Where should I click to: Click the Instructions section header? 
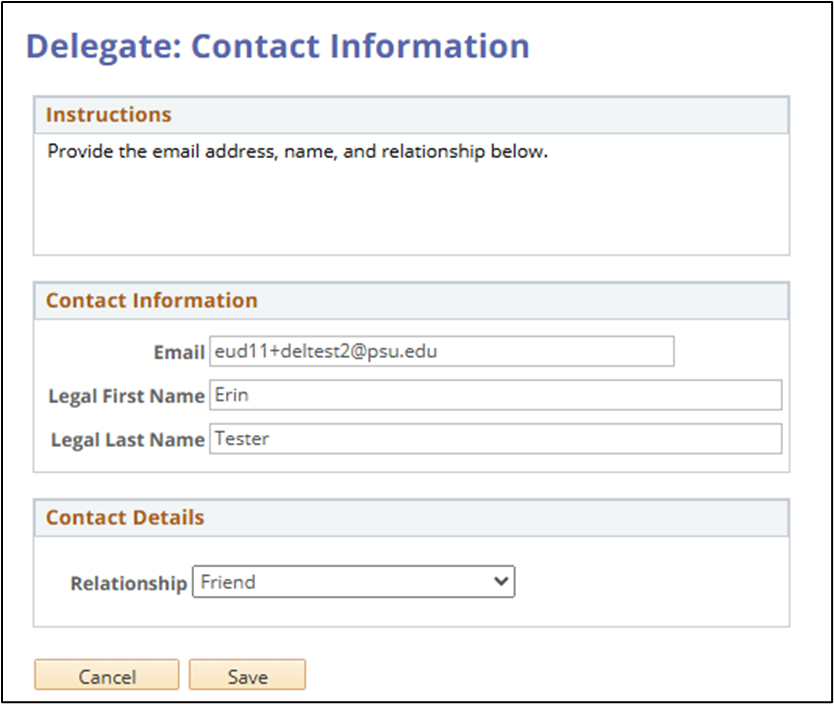[x=109, y=114]
